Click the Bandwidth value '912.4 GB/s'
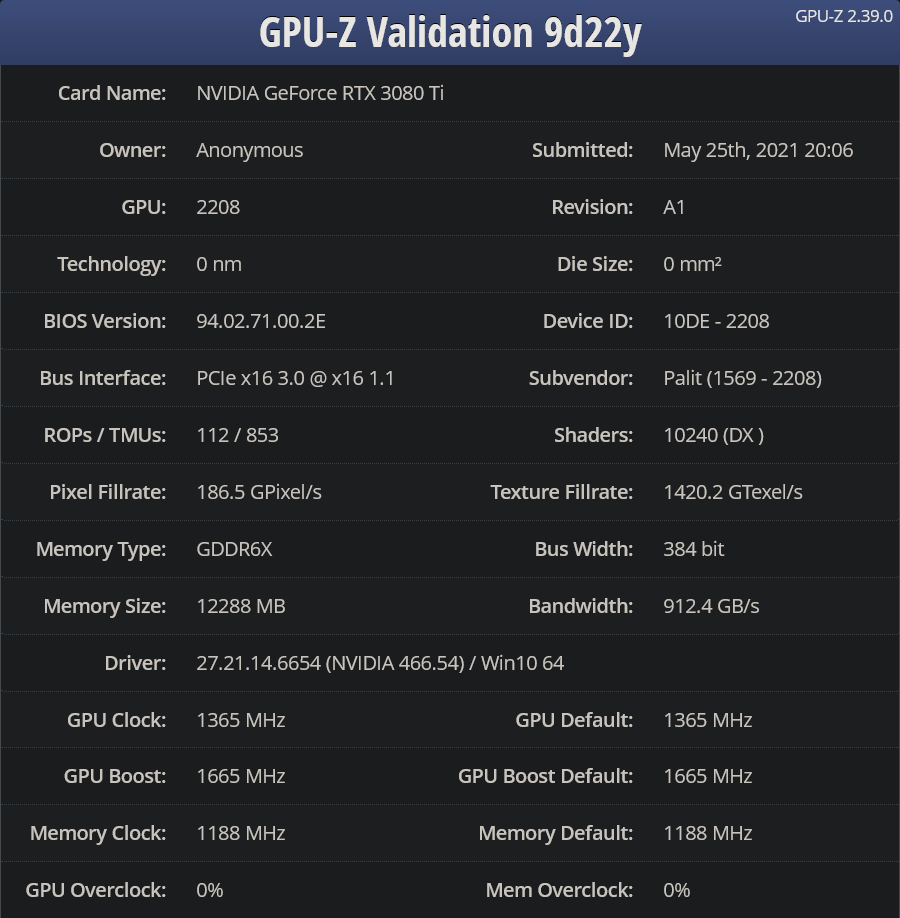Viewport: 900px width, 918px height. tap(711, 606)
